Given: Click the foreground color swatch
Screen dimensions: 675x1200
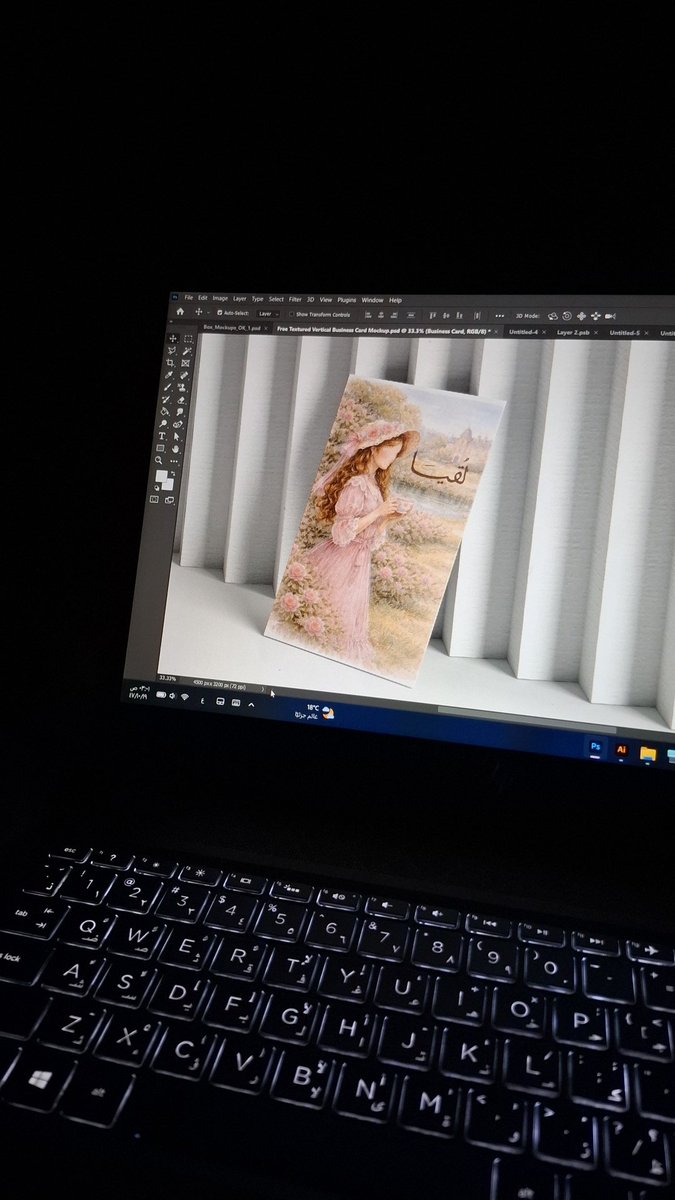Looking at the screenshot, I should point(162,476).
